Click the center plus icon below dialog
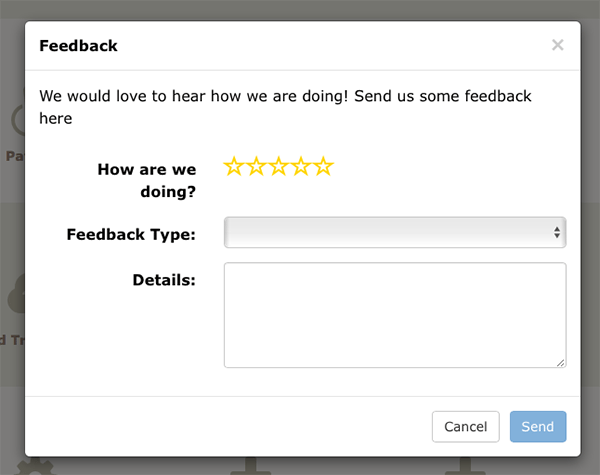This screenshot has height=475, width=600. tap(251, 466)
